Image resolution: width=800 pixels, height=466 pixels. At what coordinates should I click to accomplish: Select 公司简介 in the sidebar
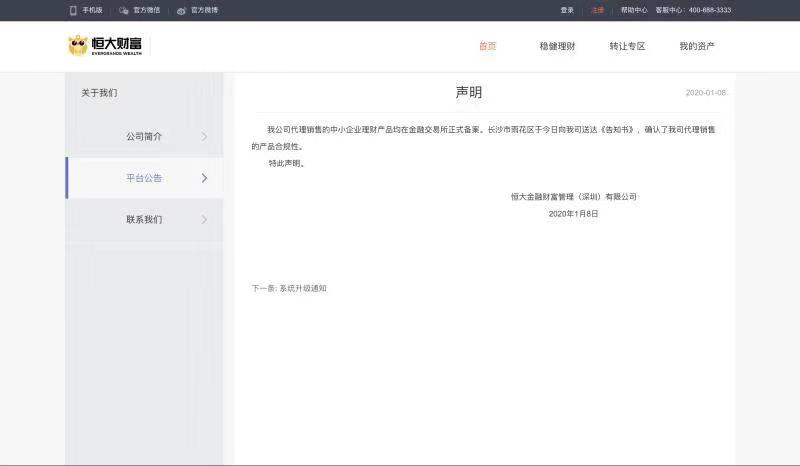pyautogui.click(x=144, y=136)
